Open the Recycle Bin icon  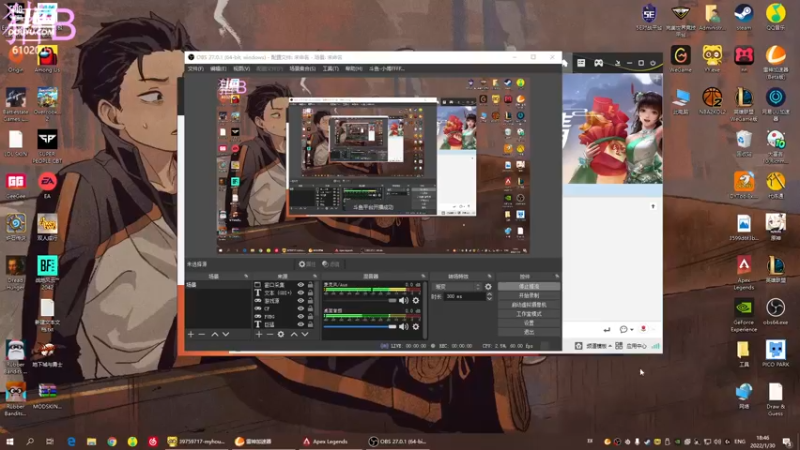[x=743, y=143]
